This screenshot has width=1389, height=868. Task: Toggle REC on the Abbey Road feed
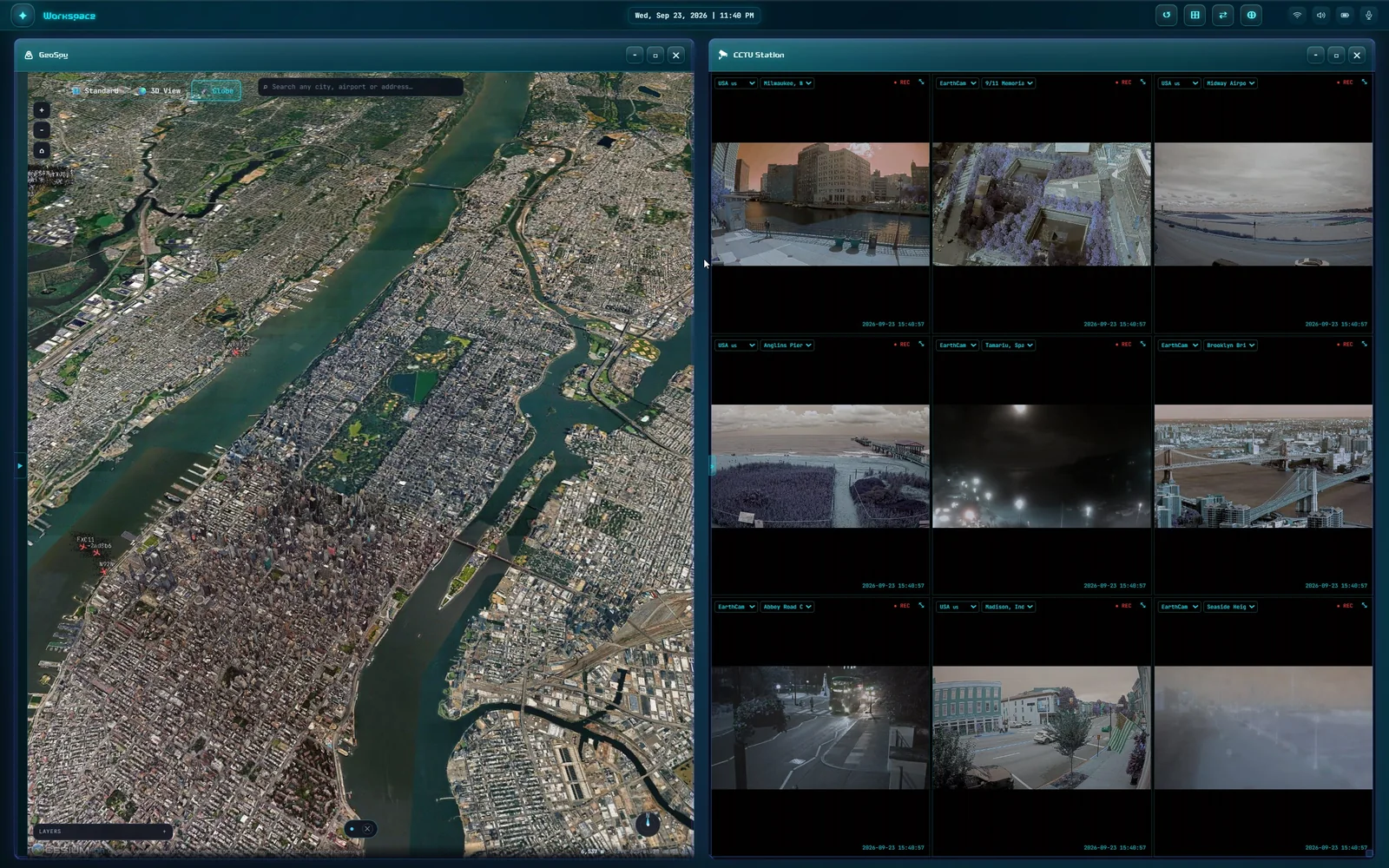902,606
